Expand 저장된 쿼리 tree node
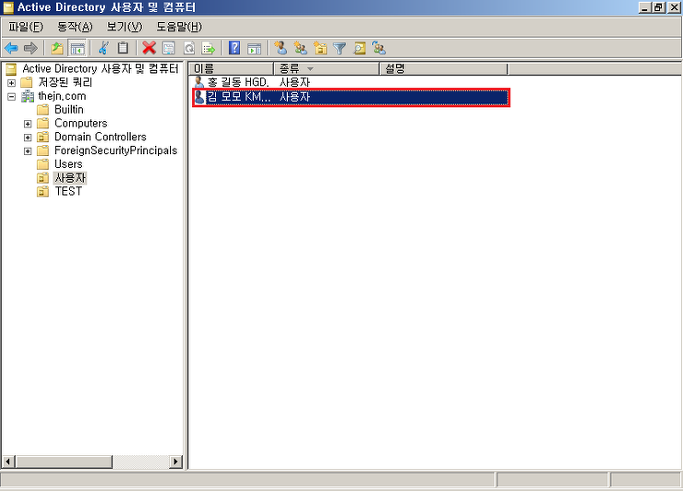Screen dimensions: 683x491 point(11,83)
